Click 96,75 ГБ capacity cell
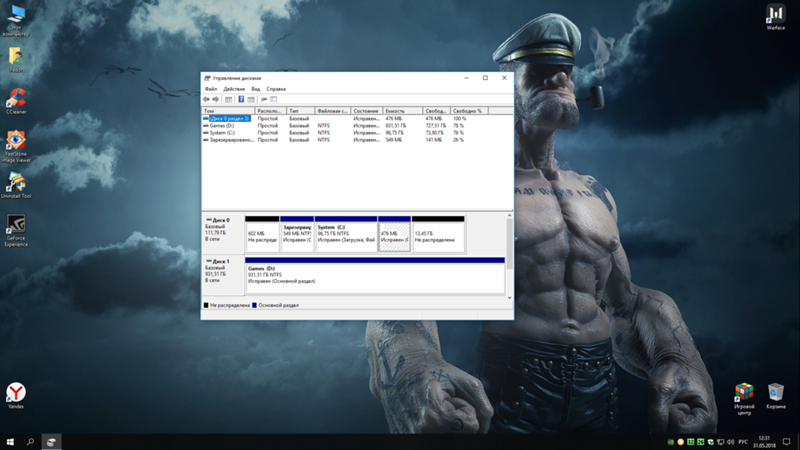This screenshot has height=450, width=800. [395, 133]
